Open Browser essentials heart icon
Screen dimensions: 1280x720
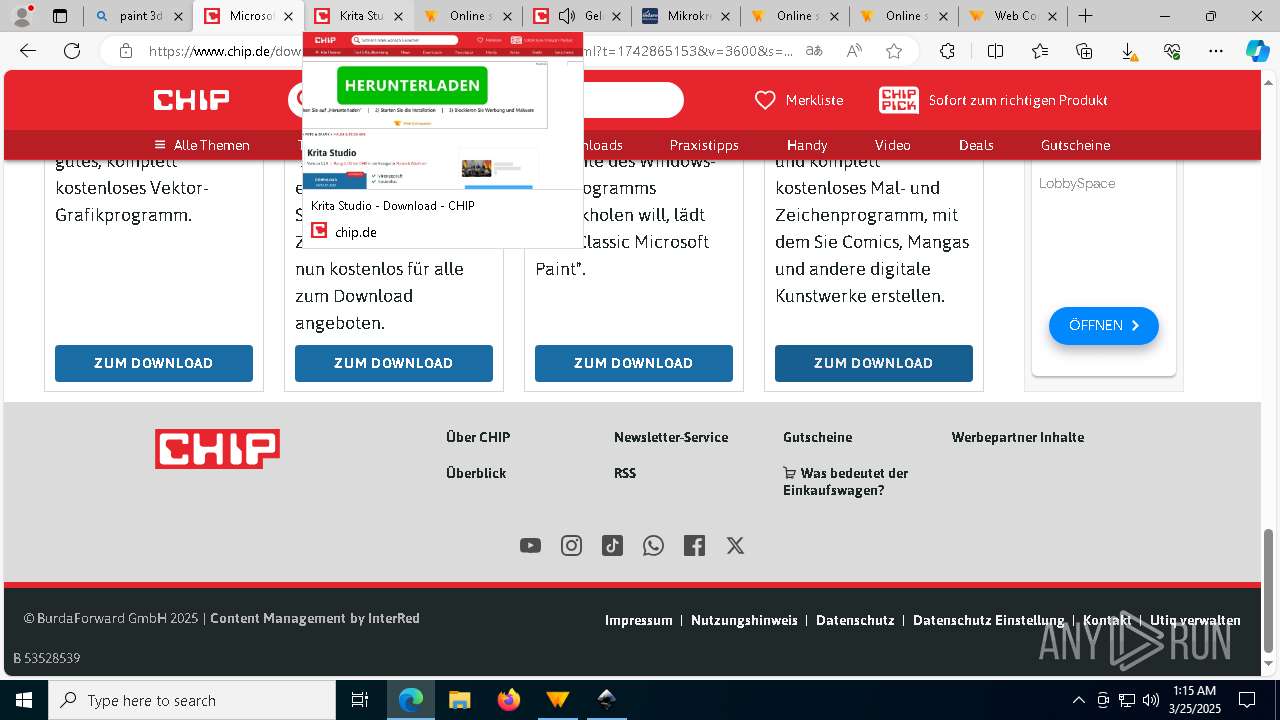pyautogui.click(x=1172, y=51)
